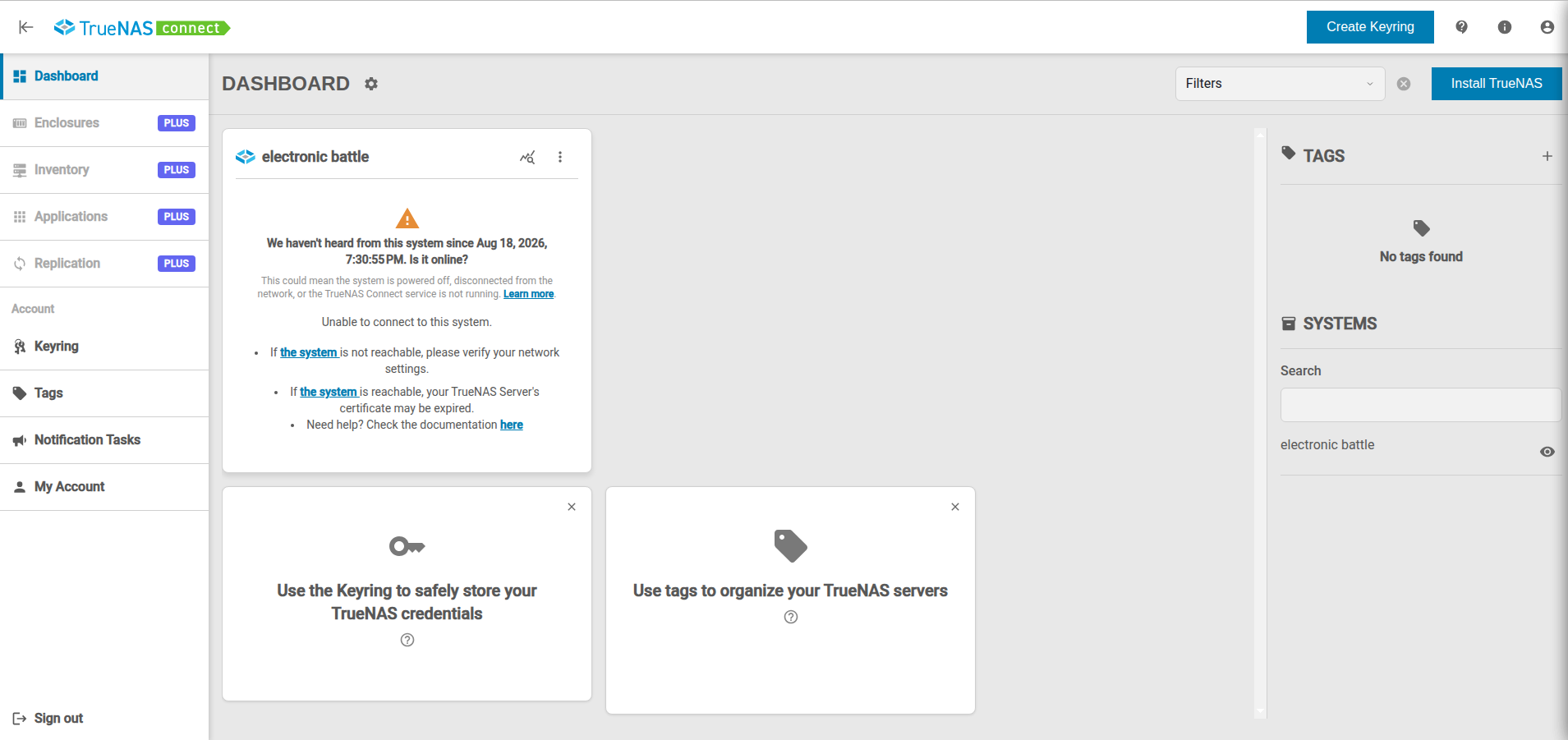The height and width of the screenshot is (740, 1568).
Task: Open the electronic battle analytics chart icon
Action: click(x=527, y=157)
